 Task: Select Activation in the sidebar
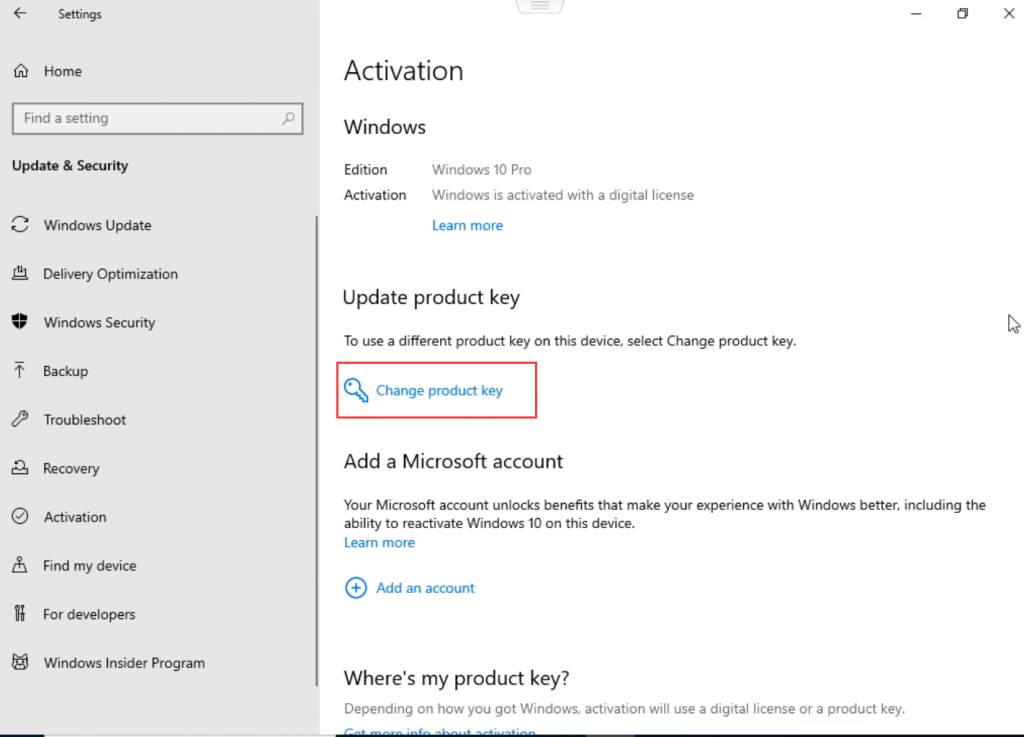coord(75,517)
